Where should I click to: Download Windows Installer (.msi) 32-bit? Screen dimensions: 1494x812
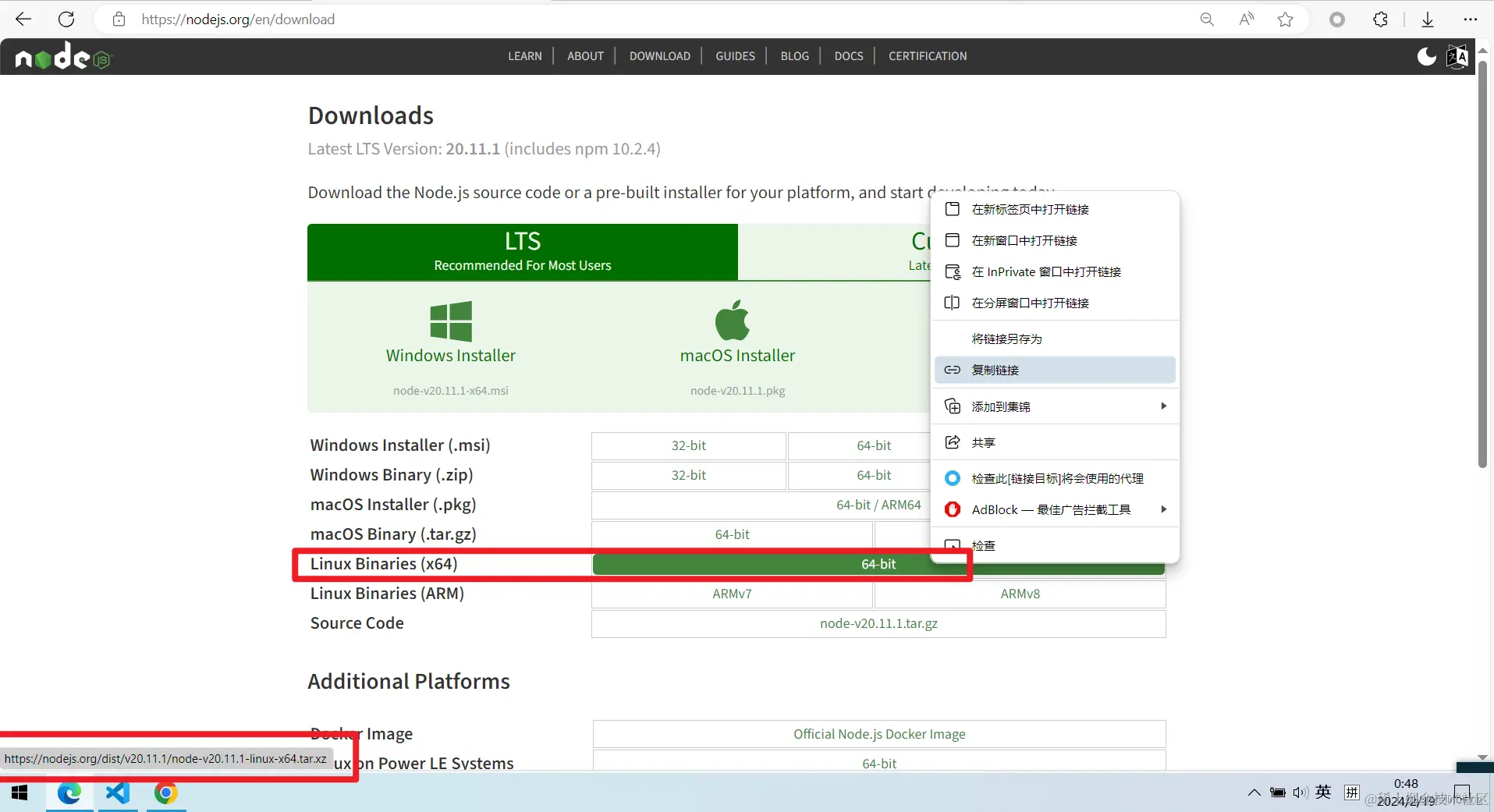(x=689, y=445)
